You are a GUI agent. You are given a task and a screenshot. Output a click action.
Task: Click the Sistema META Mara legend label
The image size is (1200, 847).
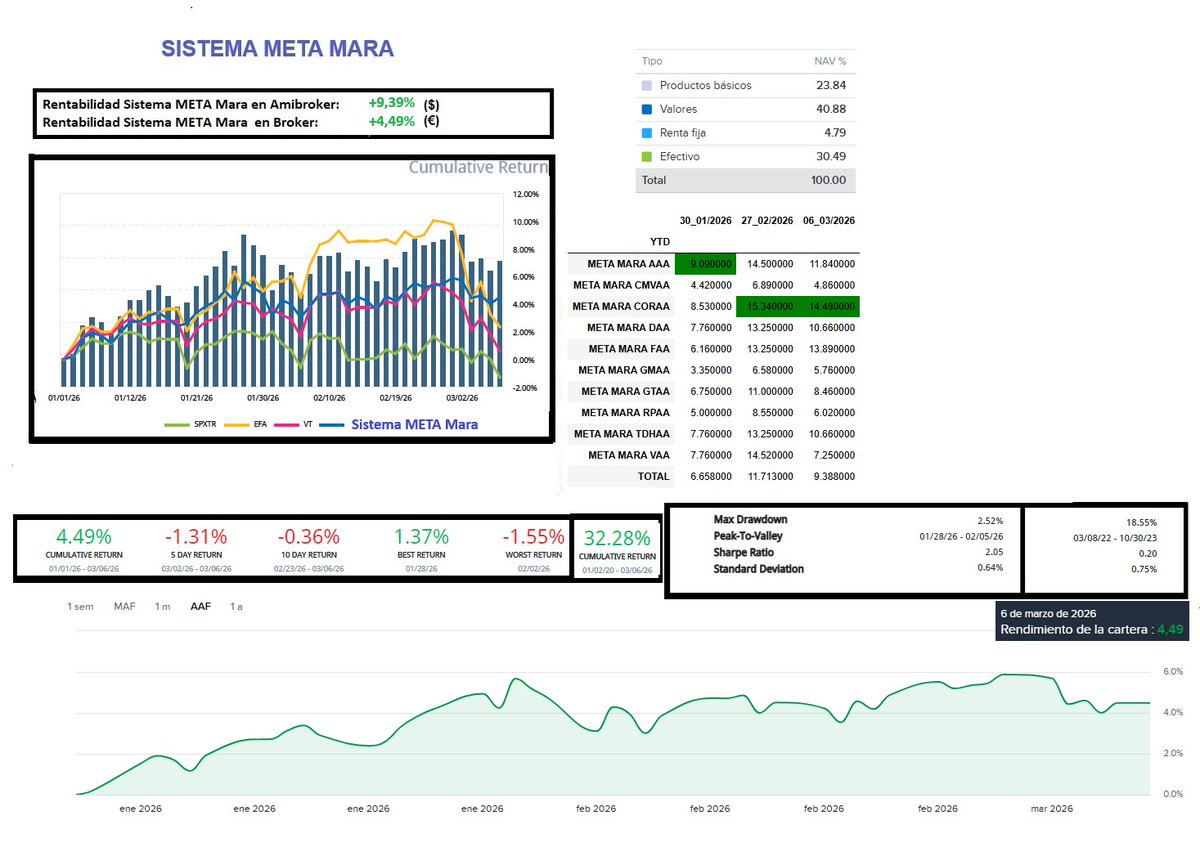point(414,424)
